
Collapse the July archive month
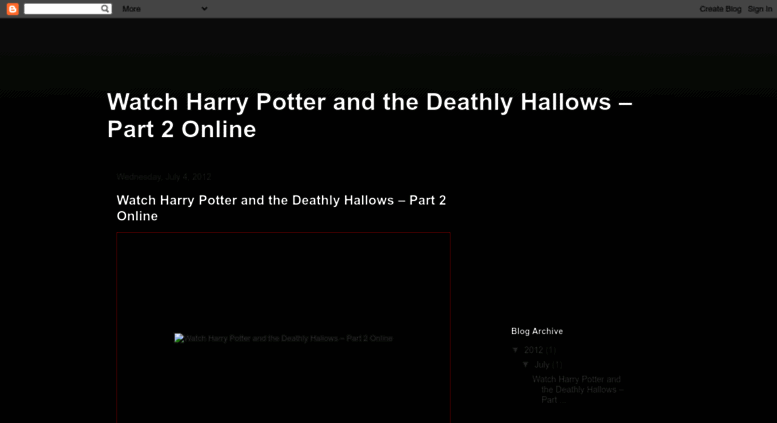click(x=526, y=365)
